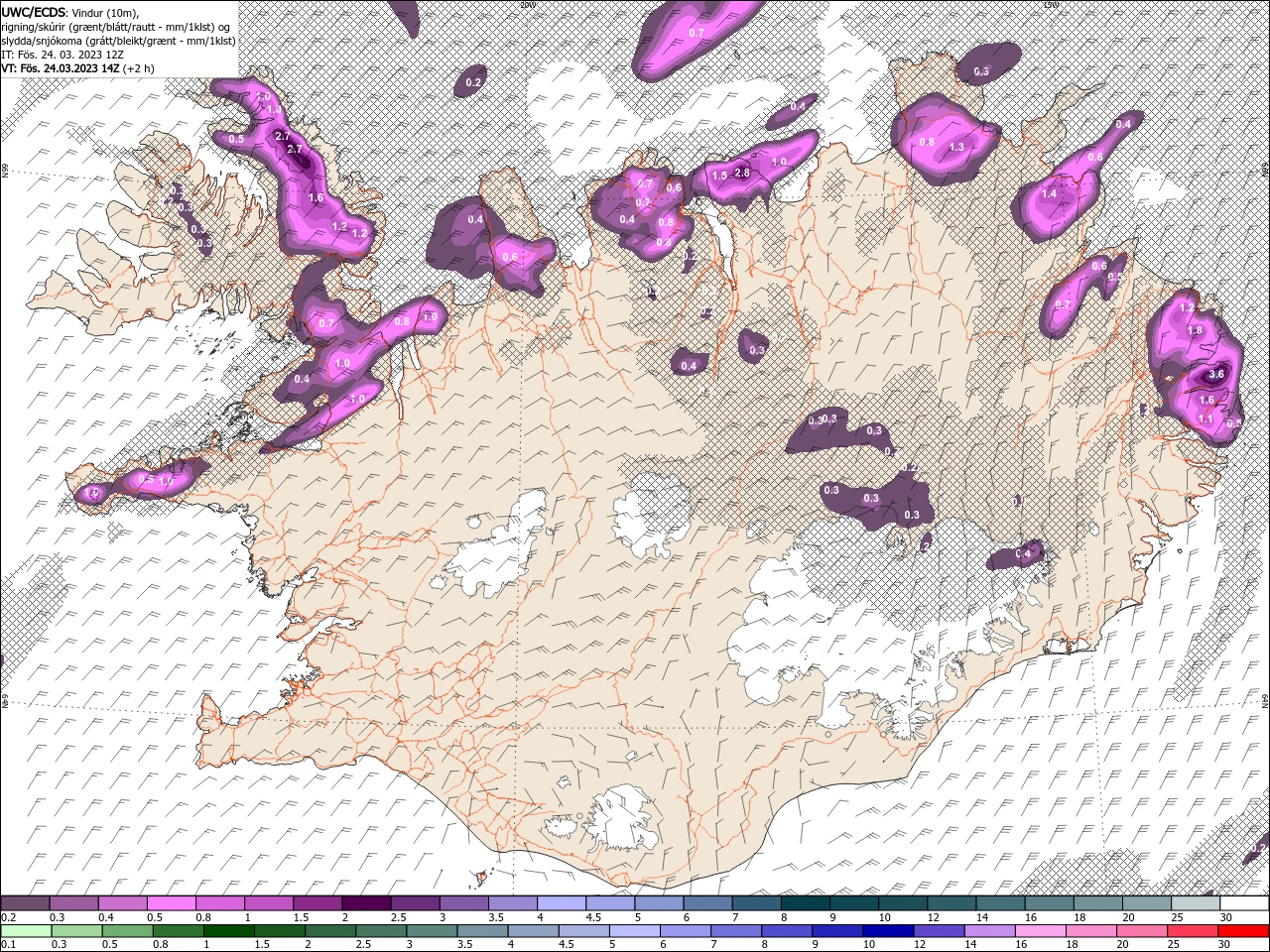Click the 1.8 snowfall value in the east
This screenshot has height=952, width=1270.
pyautogui.click(x=1195, y=330)
